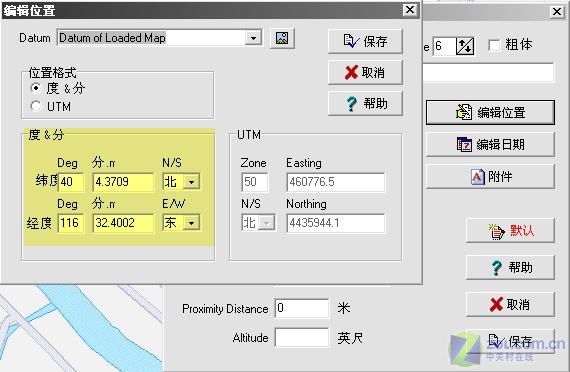570x372 pixels.
Task: Open 帮助 in the background window
Action: [x=510, y=267]
